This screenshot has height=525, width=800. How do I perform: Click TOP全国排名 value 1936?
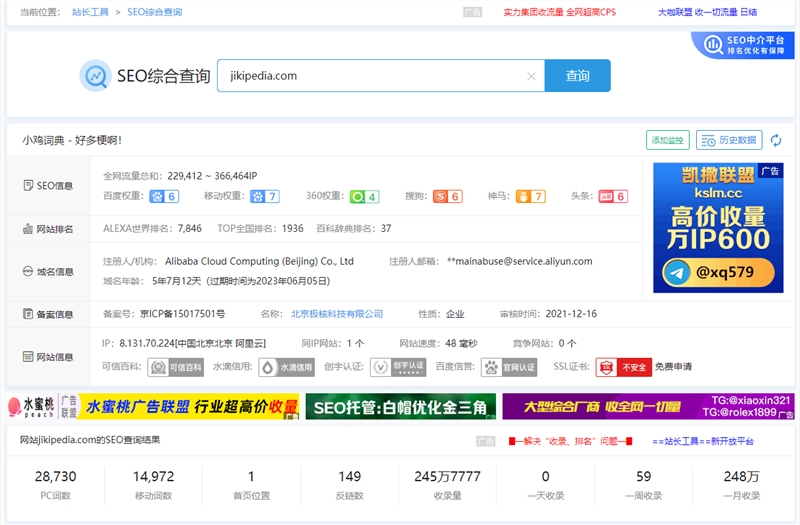coord(293,229)
